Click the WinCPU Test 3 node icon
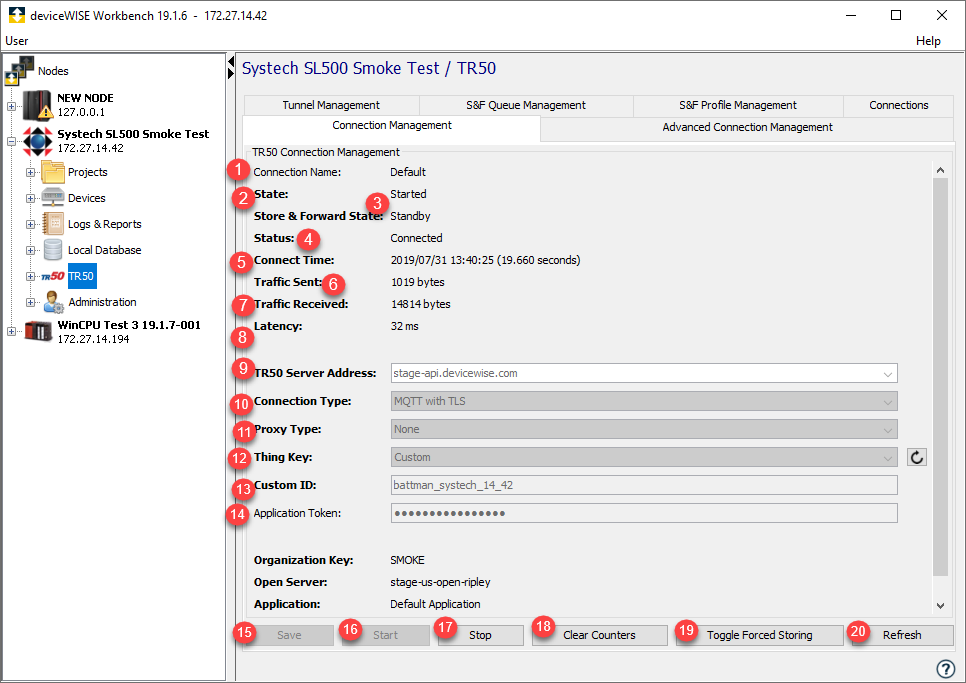Screen dimensions: 966x683 [x=38, y=331]
